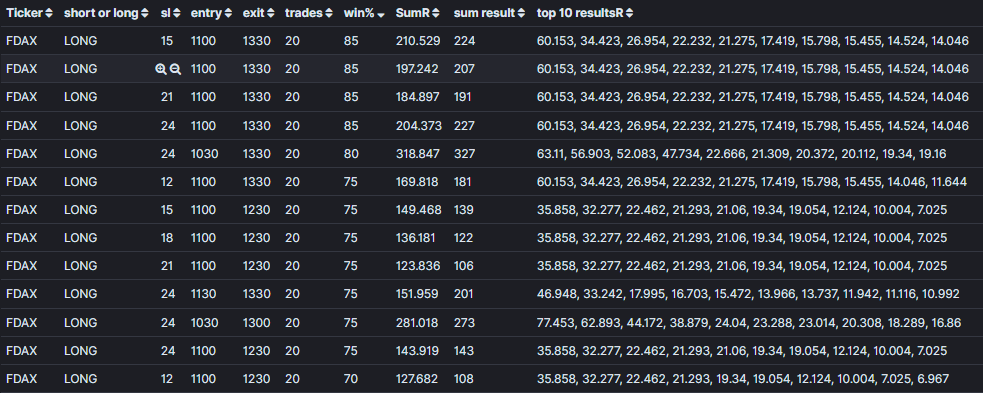Click the zoom-in filter icon in sl cell

[x=161, y=70]
